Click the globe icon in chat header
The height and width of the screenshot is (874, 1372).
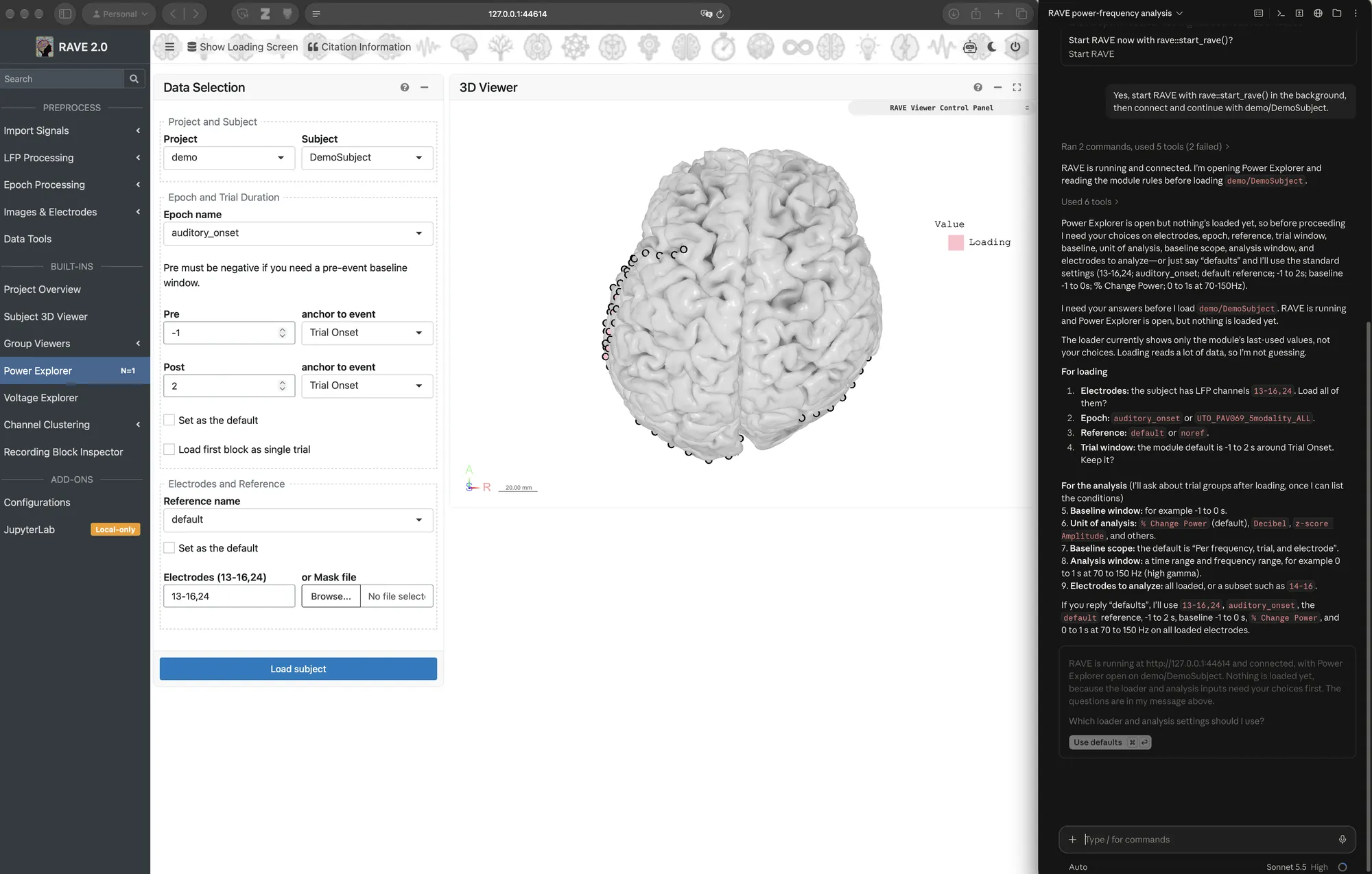point(1318,13)
